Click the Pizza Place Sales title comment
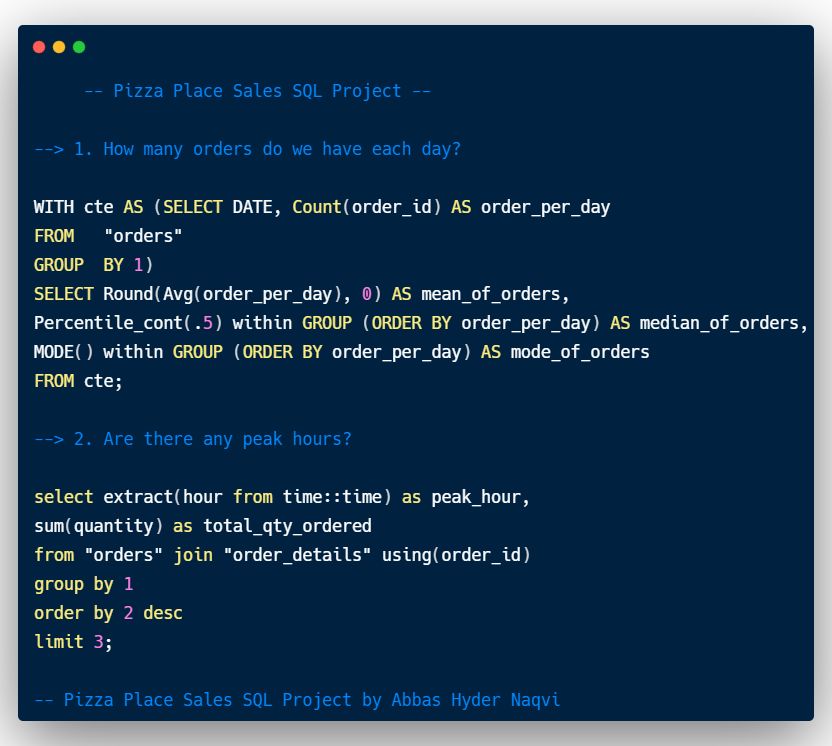The width and height of the screenshot is (832, 746). pos(257,91)
